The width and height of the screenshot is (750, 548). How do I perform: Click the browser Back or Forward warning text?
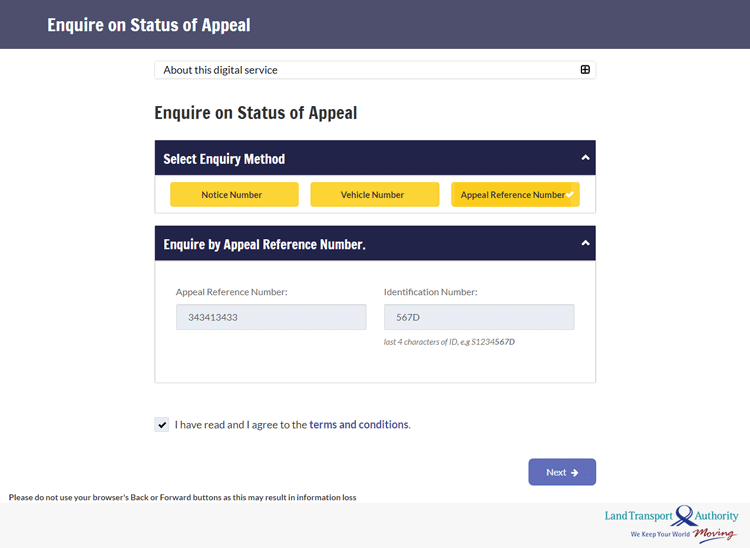point(182,497)
